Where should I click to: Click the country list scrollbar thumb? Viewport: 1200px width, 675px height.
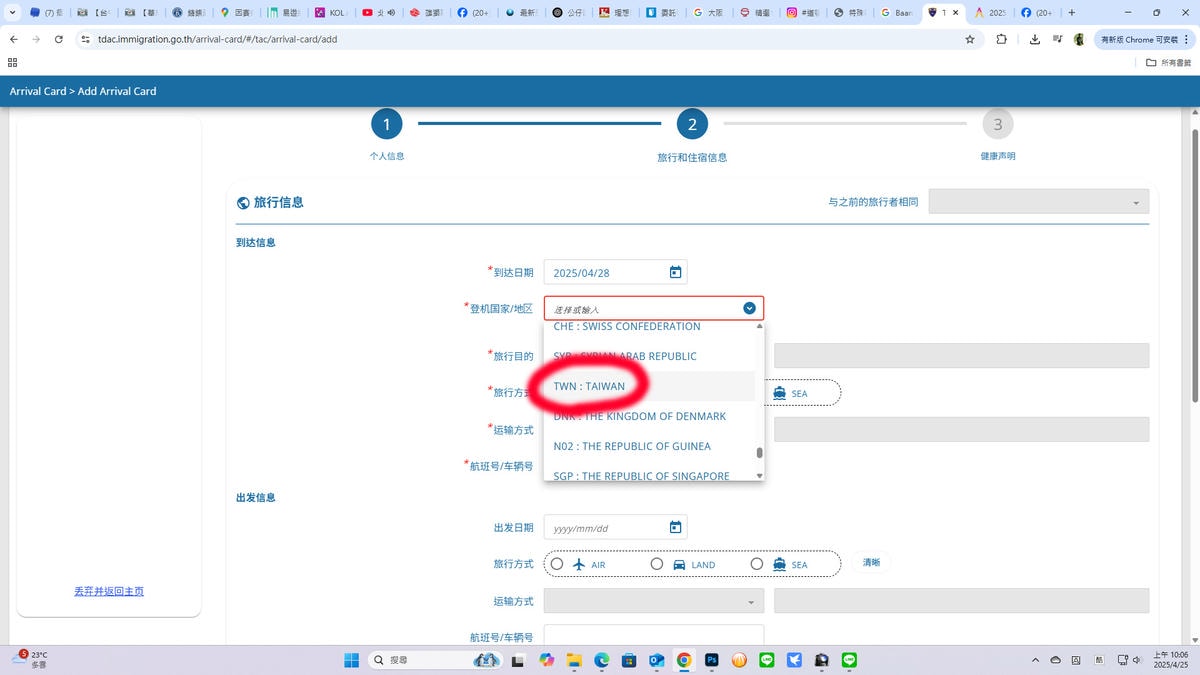click(759, 453)
